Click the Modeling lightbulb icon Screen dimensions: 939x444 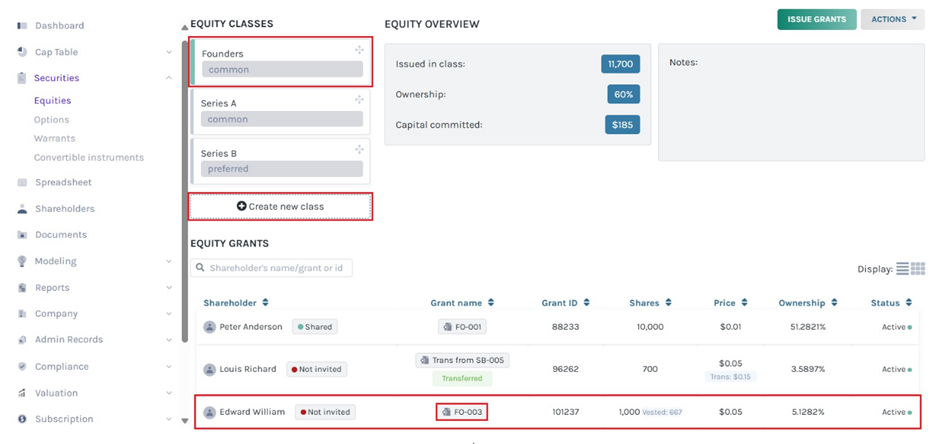22,261
